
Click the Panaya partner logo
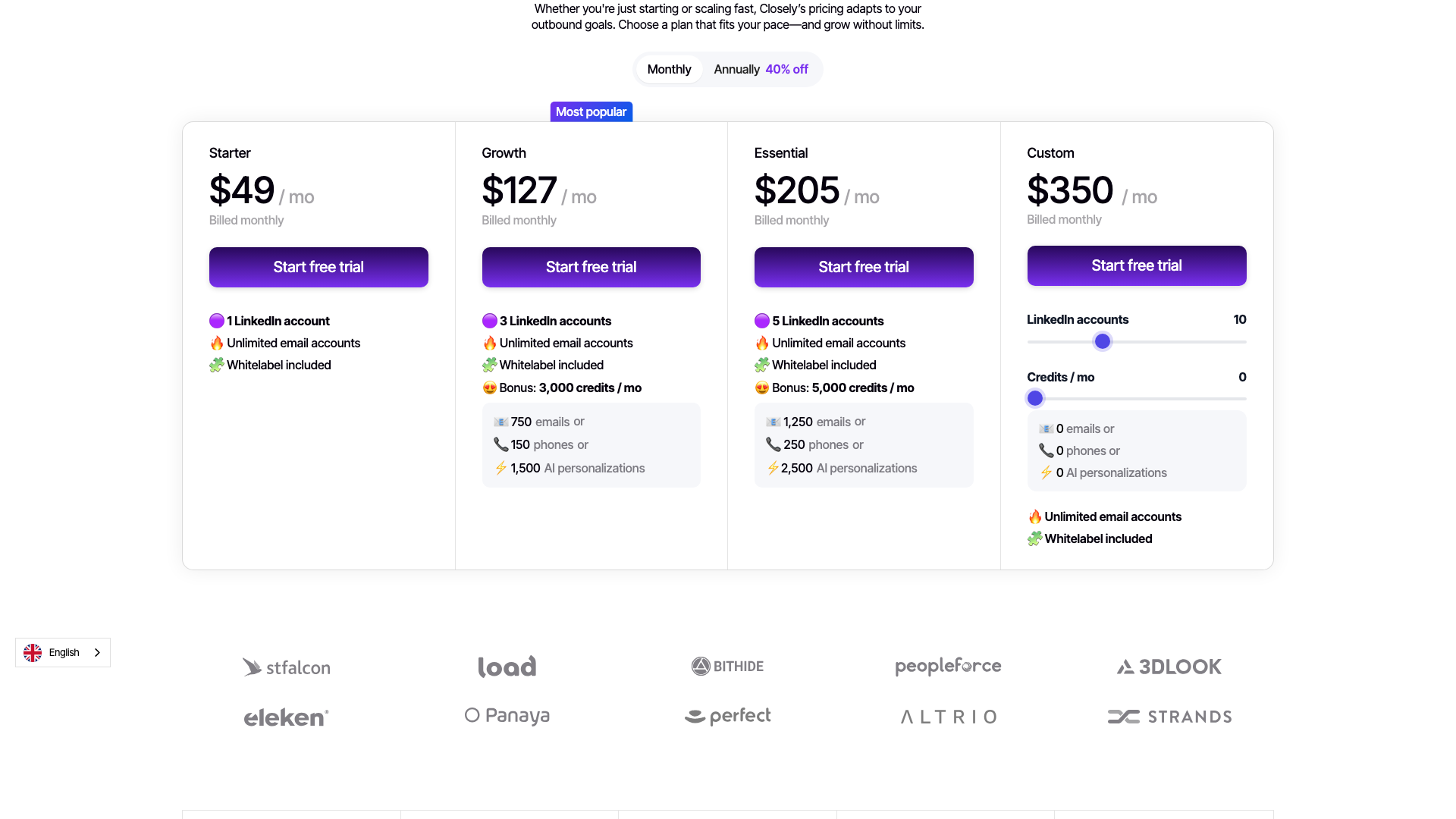tap(507, 715)
